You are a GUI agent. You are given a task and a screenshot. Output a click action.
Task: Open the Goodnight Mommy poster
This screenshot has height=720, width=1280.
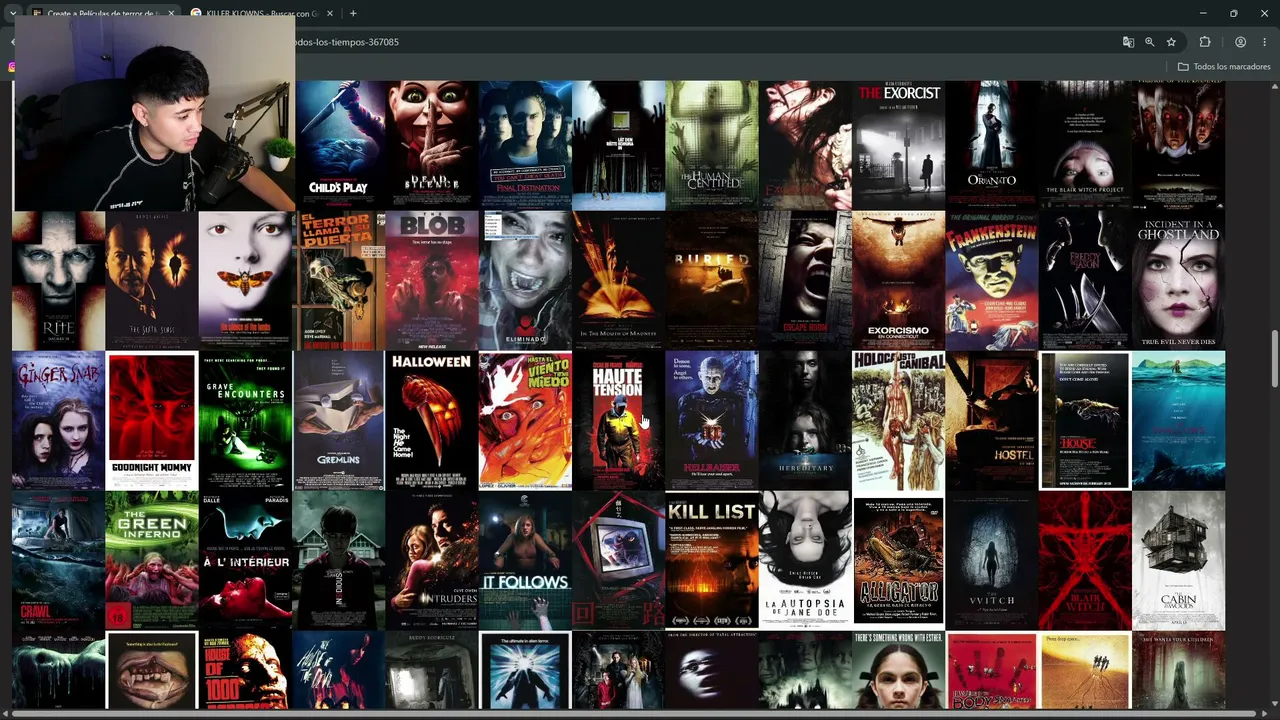pos(151,421)
